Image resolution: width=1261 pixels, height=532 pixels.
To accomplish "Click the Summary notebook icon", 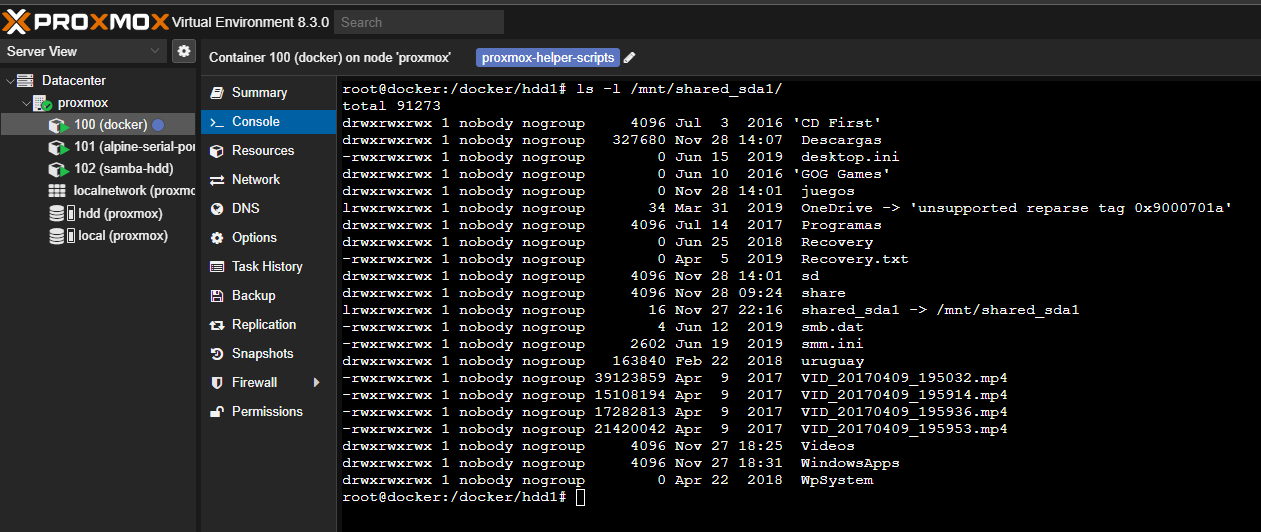I will point(216,93).
